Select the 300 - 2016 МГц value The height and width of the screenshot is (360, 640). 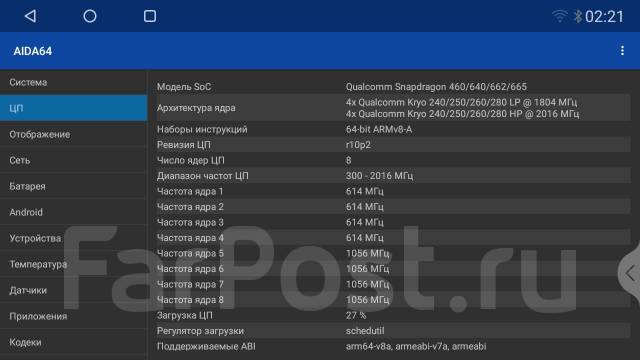379,176
